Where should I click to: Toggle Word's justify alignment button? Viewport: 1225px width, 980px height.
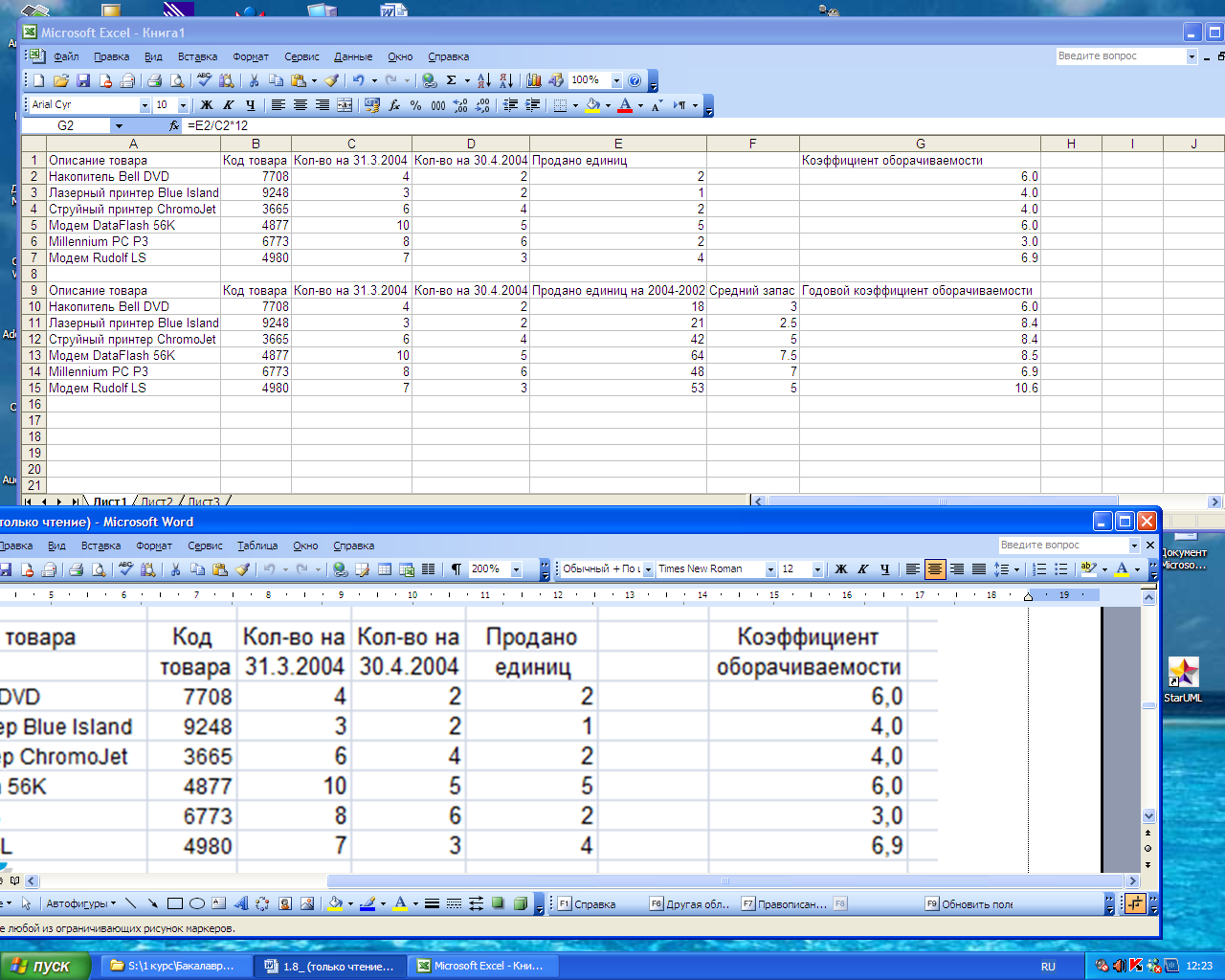[979, 569]
